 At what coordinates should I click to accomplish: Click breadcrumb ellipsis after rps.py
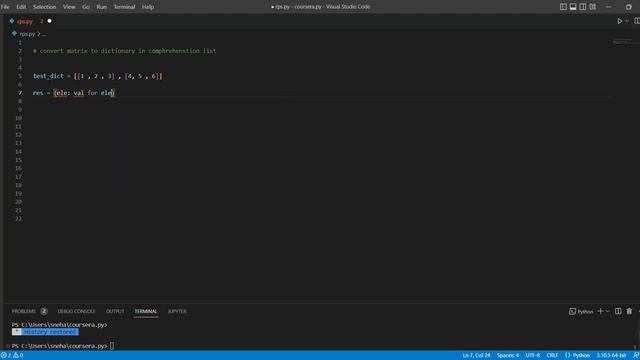click(44, 34)
